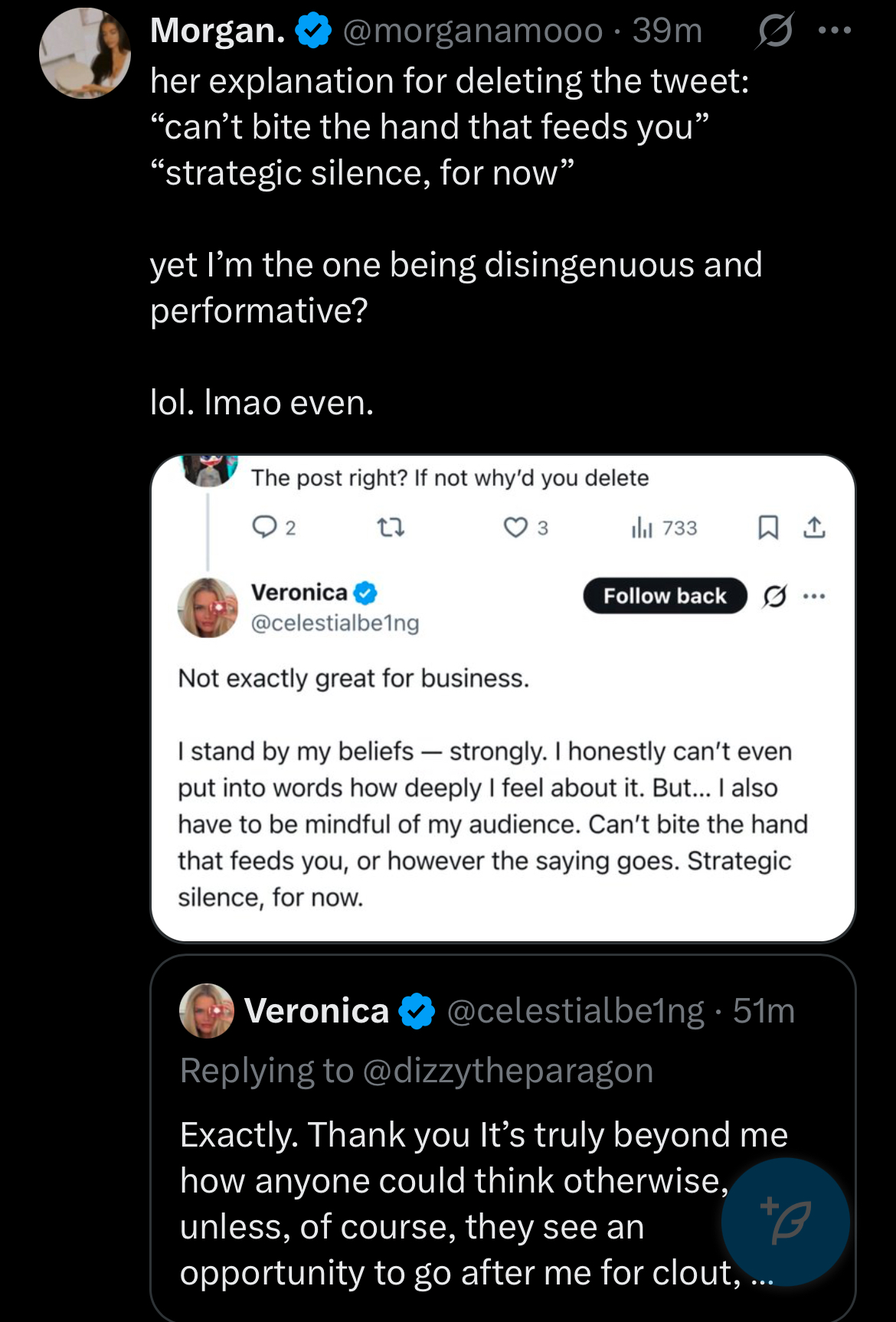Tap Veronica's avatar in the quoted tweet
This screenshot has width=896, height=1322.
click(x=206, y=1010)
